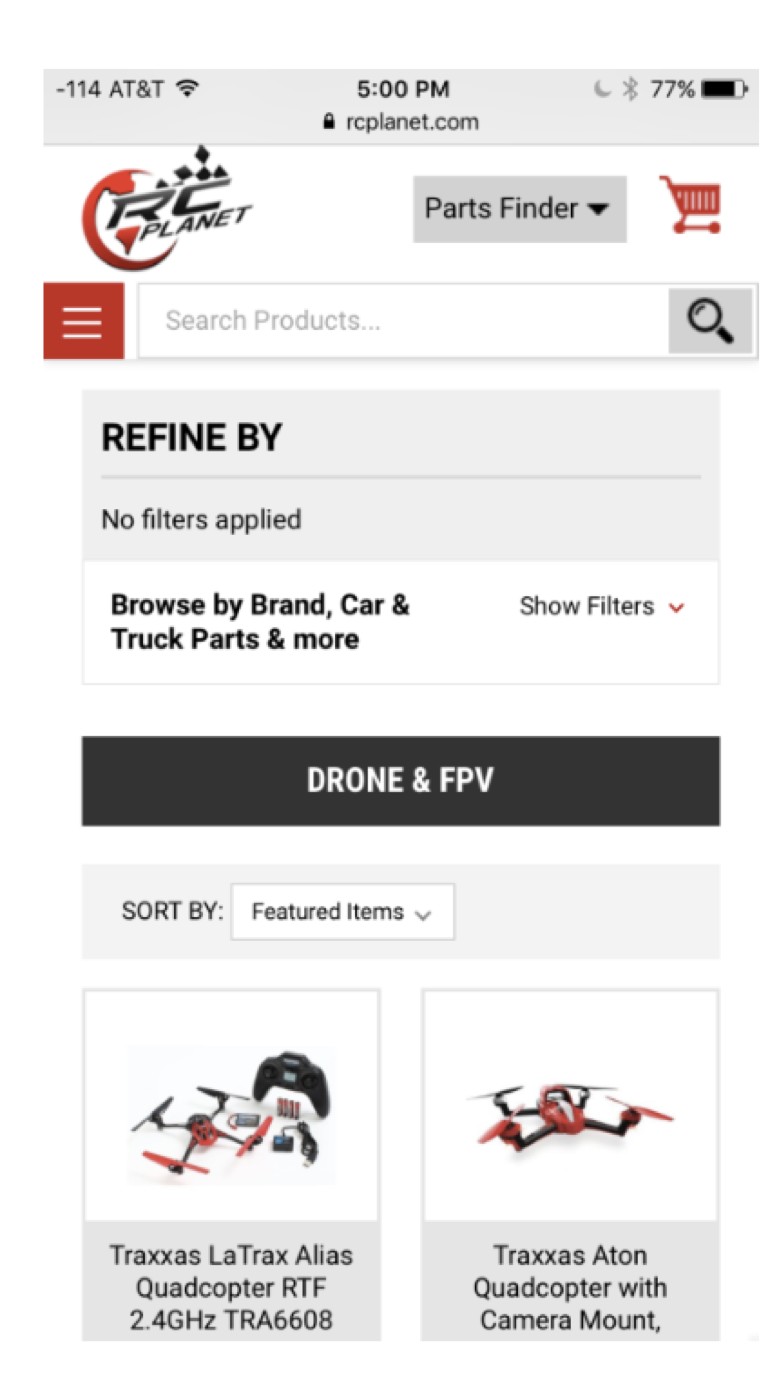779x1392 pixels.
Task: Tap the padlock icon beside rcplanet.com
Action: point(328,122)
